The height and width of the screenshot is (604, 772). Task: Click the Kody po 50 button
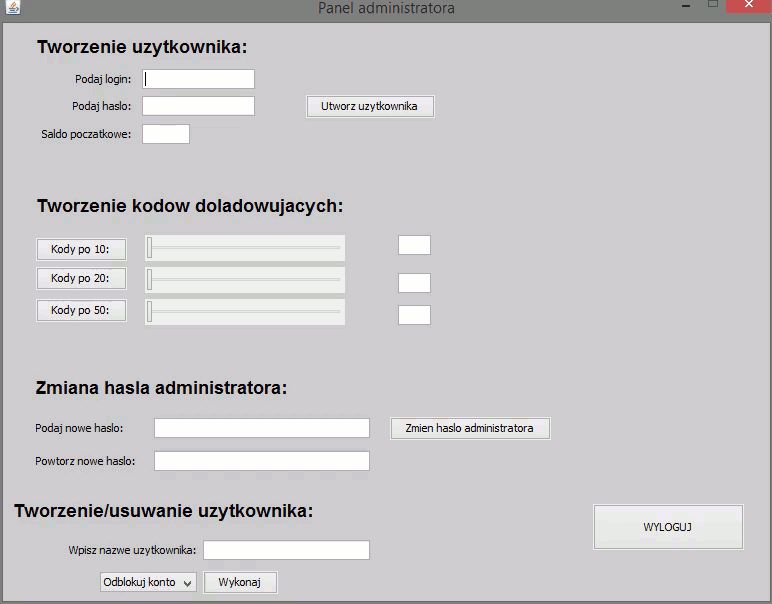81,310
